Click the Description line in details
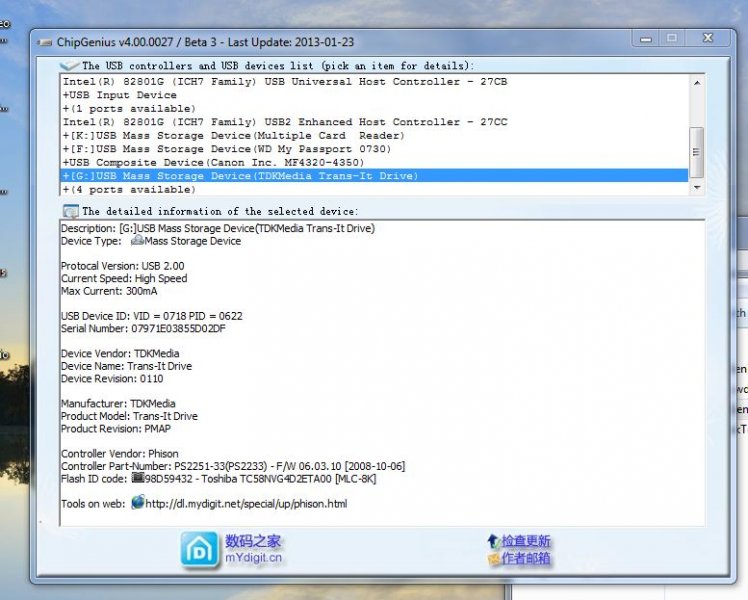 pos(218,228)
